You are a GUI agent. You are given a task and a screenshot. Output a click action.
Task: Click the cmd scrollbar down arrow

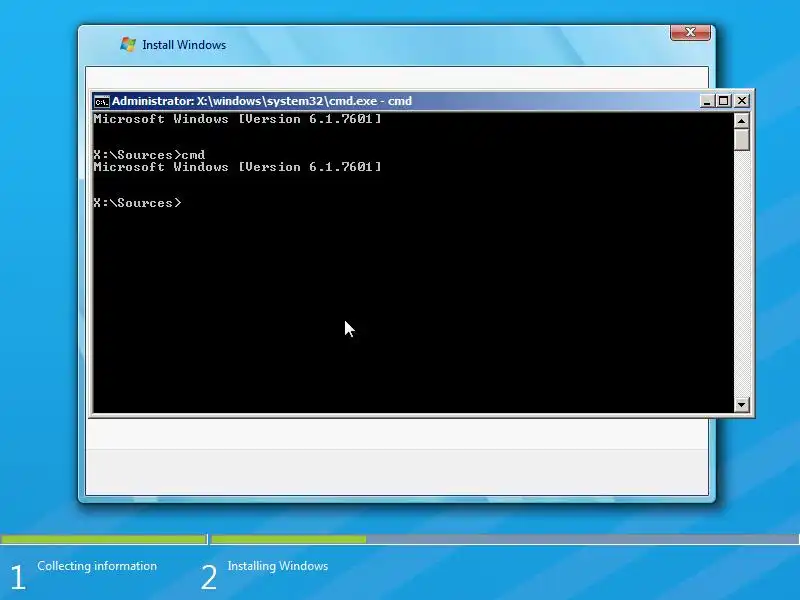741,405
